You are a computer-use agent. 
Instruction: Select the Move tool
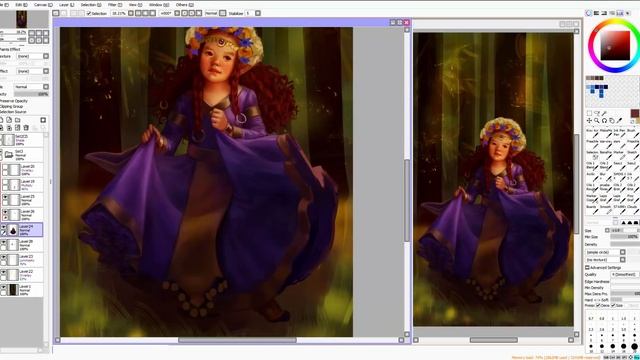pos(589,121)
